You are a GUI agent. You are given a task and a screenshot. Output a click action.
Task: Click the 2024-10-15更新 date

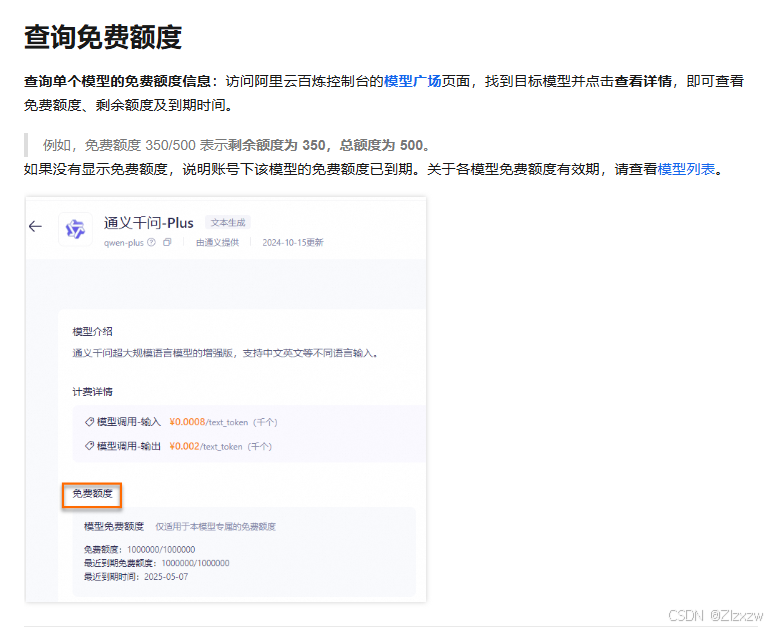pos(293,242)
